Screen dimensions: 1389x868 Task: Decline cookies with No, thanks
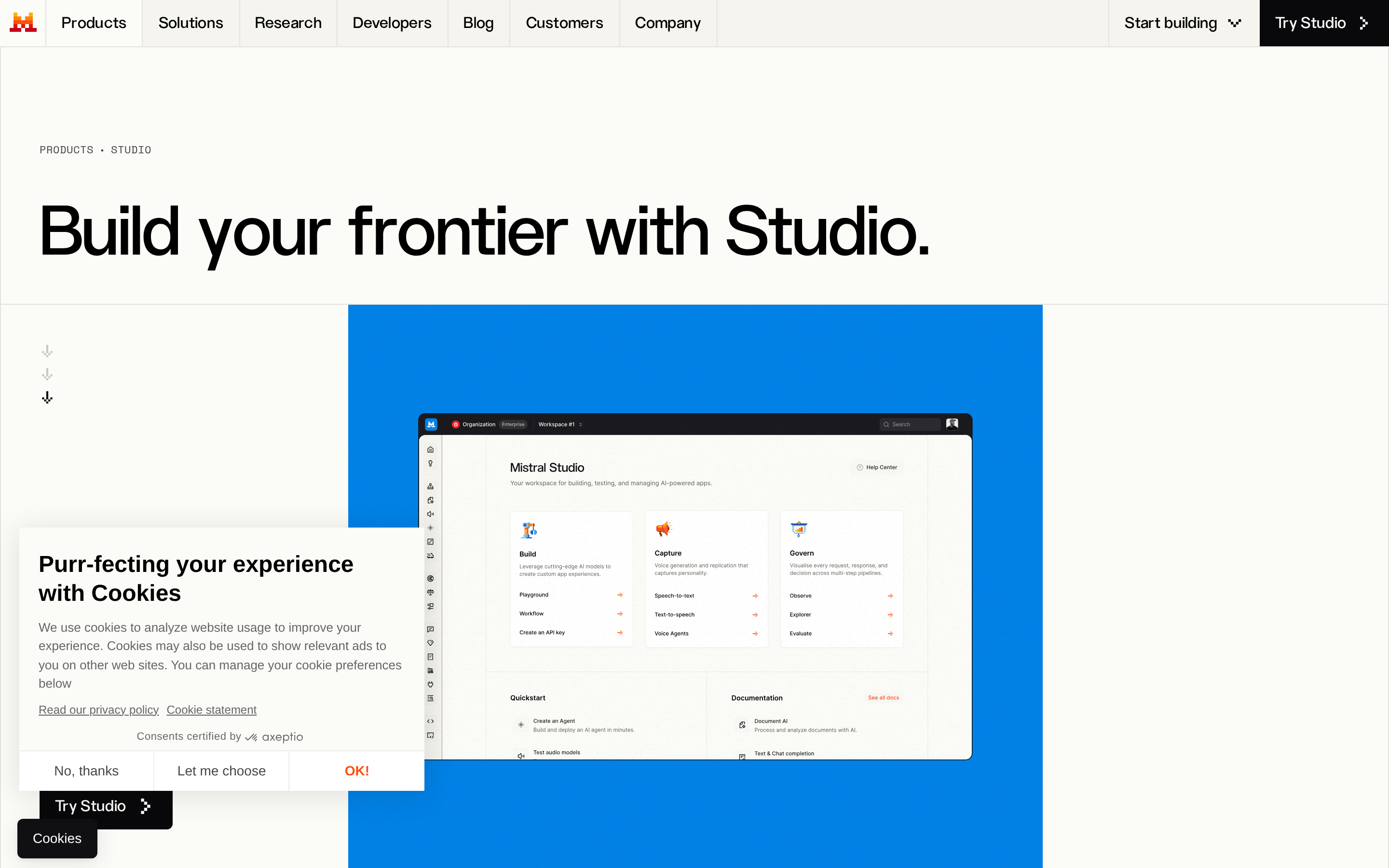(86, 771)
